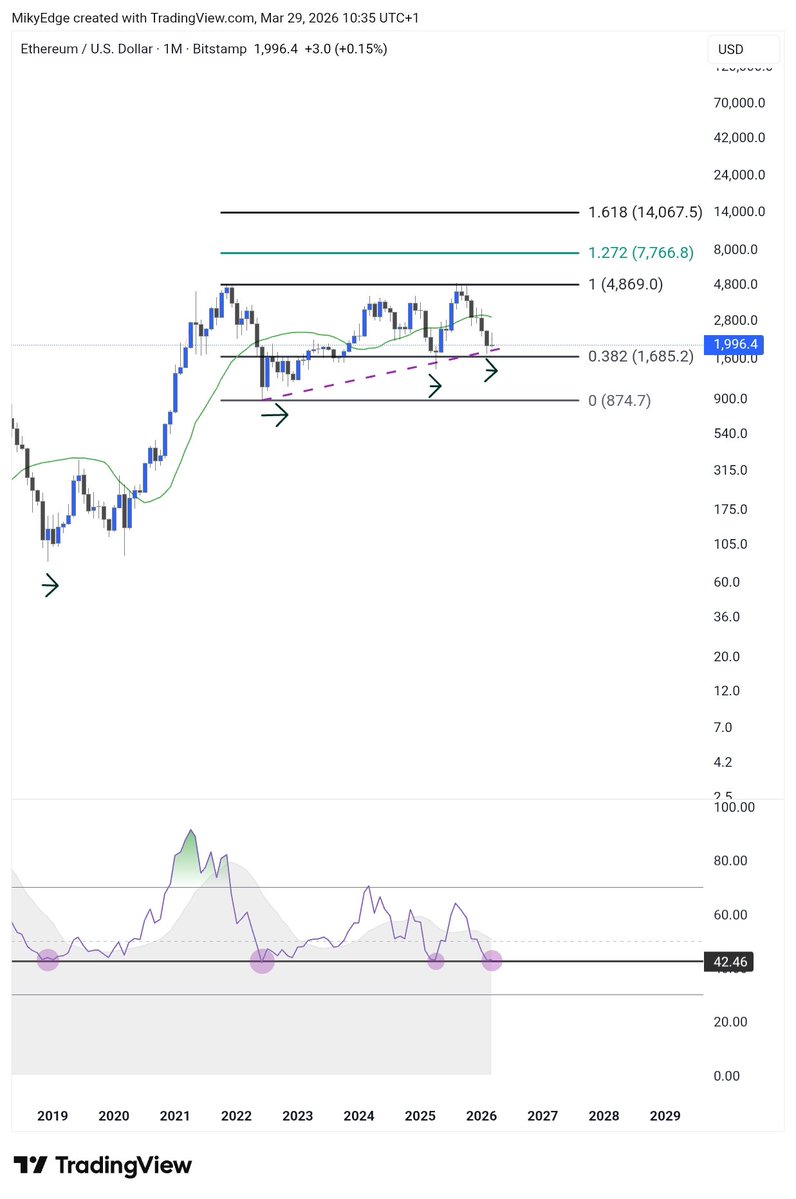Click the 2025 time axis label

click(x=420, y=1116)
